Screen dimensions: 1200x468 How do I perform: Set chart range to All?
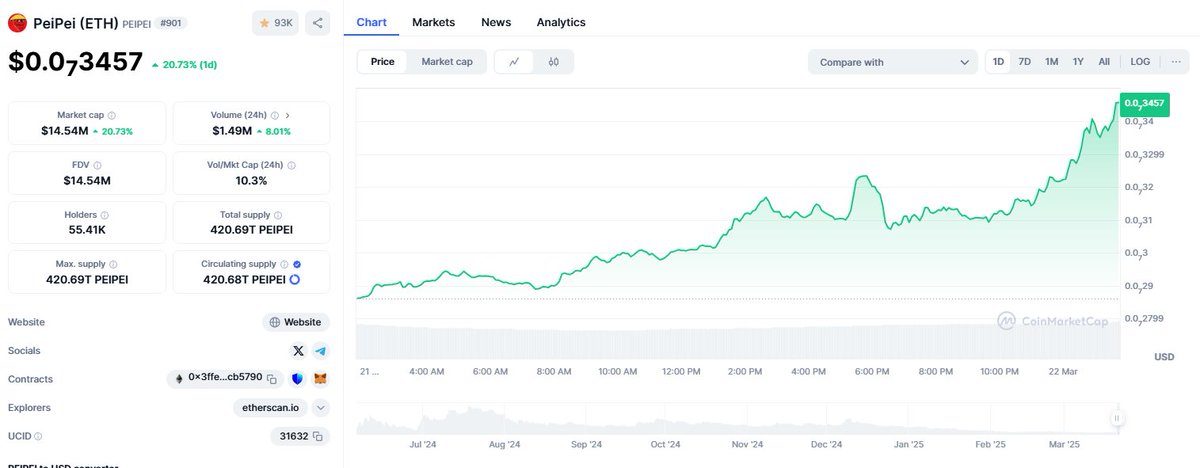[1104, 62]
